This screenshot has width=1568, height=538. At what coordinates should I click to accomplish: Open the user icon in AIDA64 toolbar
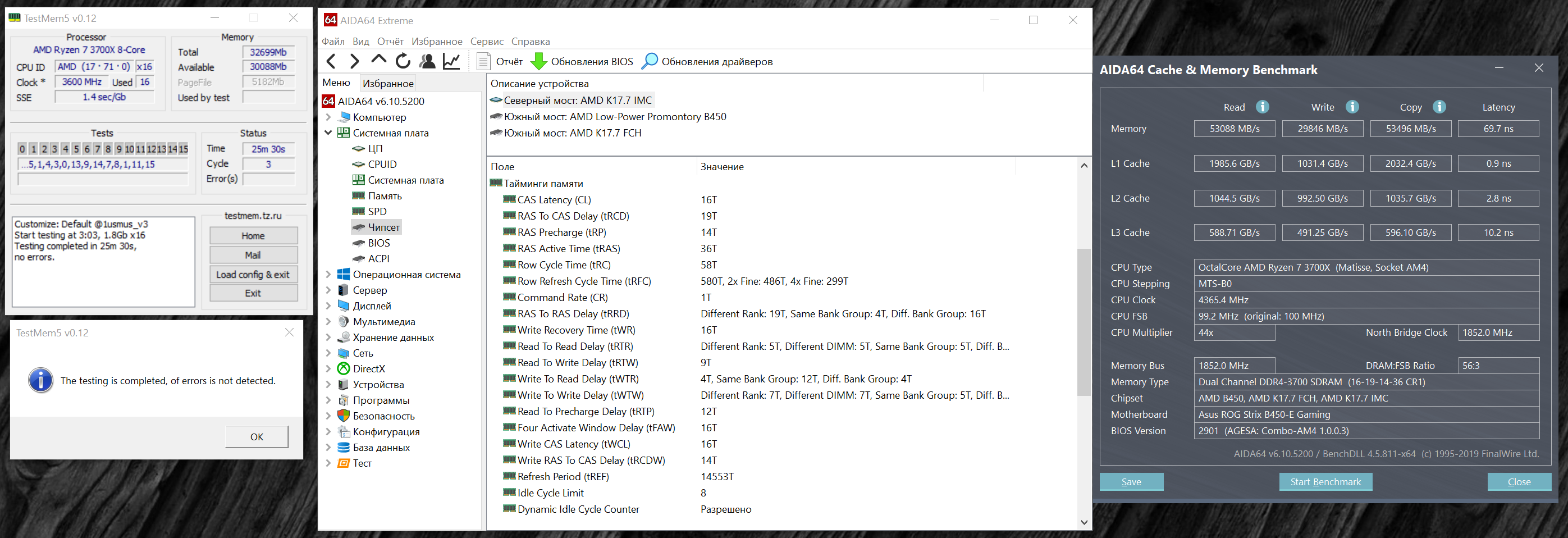click(427, 61)
